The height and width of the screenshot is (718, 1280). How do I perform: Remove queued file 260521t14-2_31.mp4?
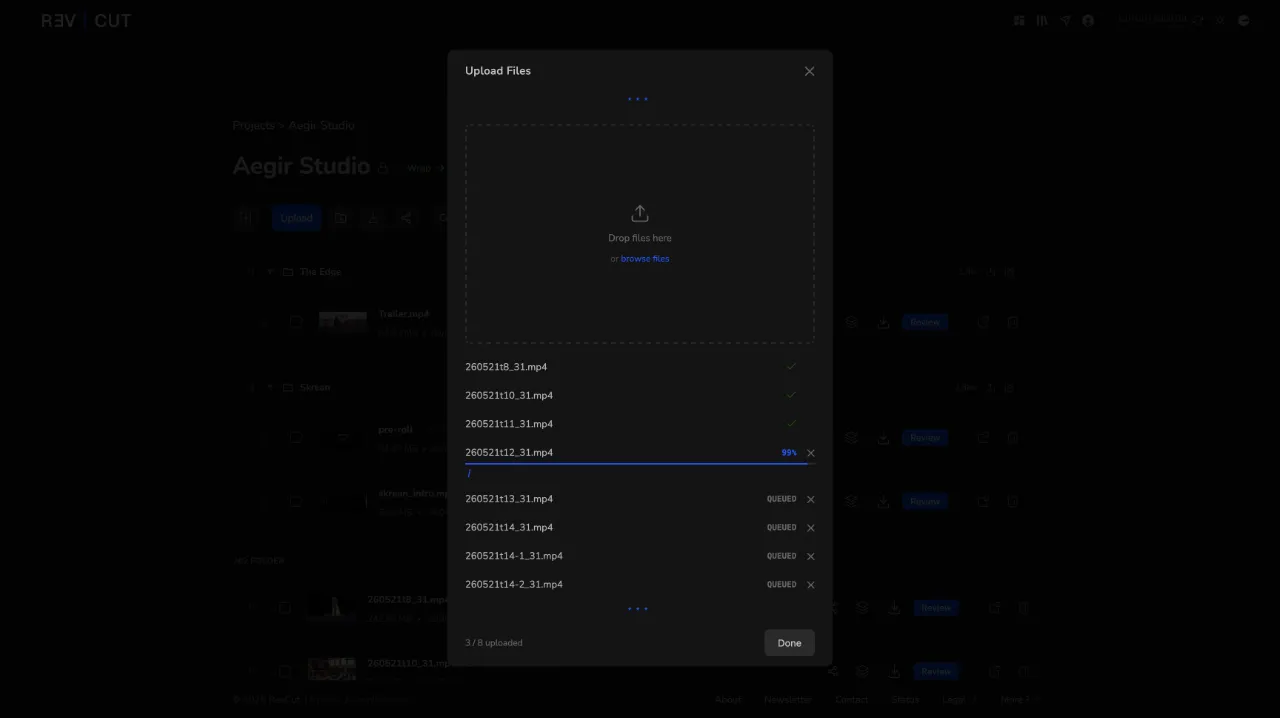pos(810,585)
